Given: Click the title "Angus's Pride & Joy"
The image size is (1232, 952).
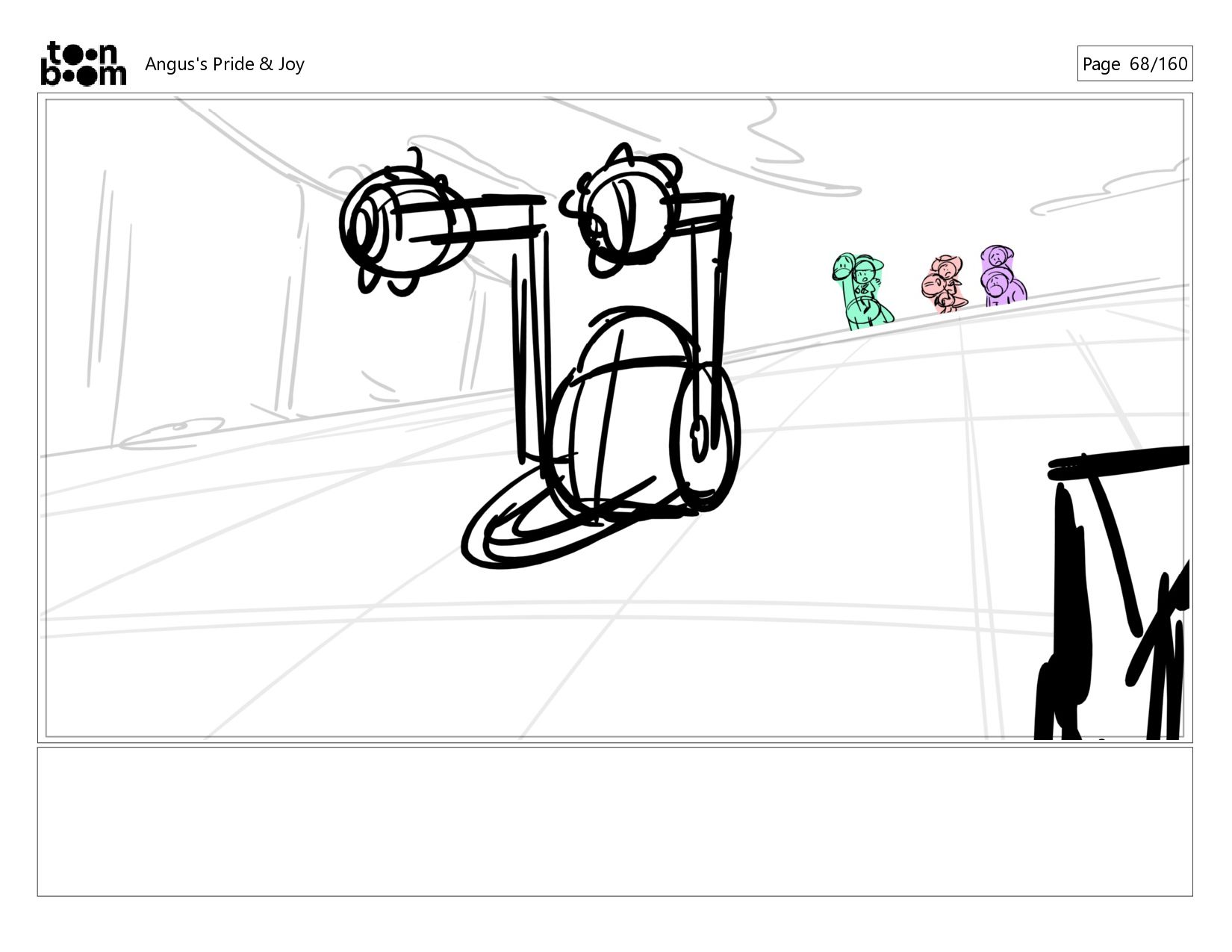Looking at the screenshot, I should (x=225, y=64).
